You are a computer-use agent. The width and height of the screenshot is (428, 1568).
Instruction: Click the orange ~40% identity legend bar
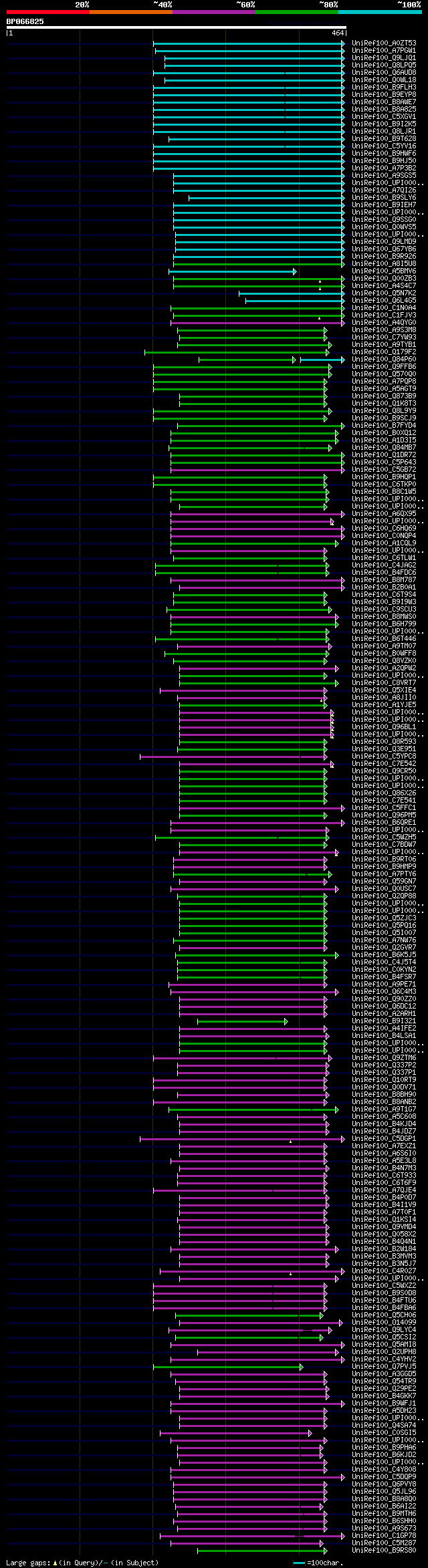click(x=130, y=12)
